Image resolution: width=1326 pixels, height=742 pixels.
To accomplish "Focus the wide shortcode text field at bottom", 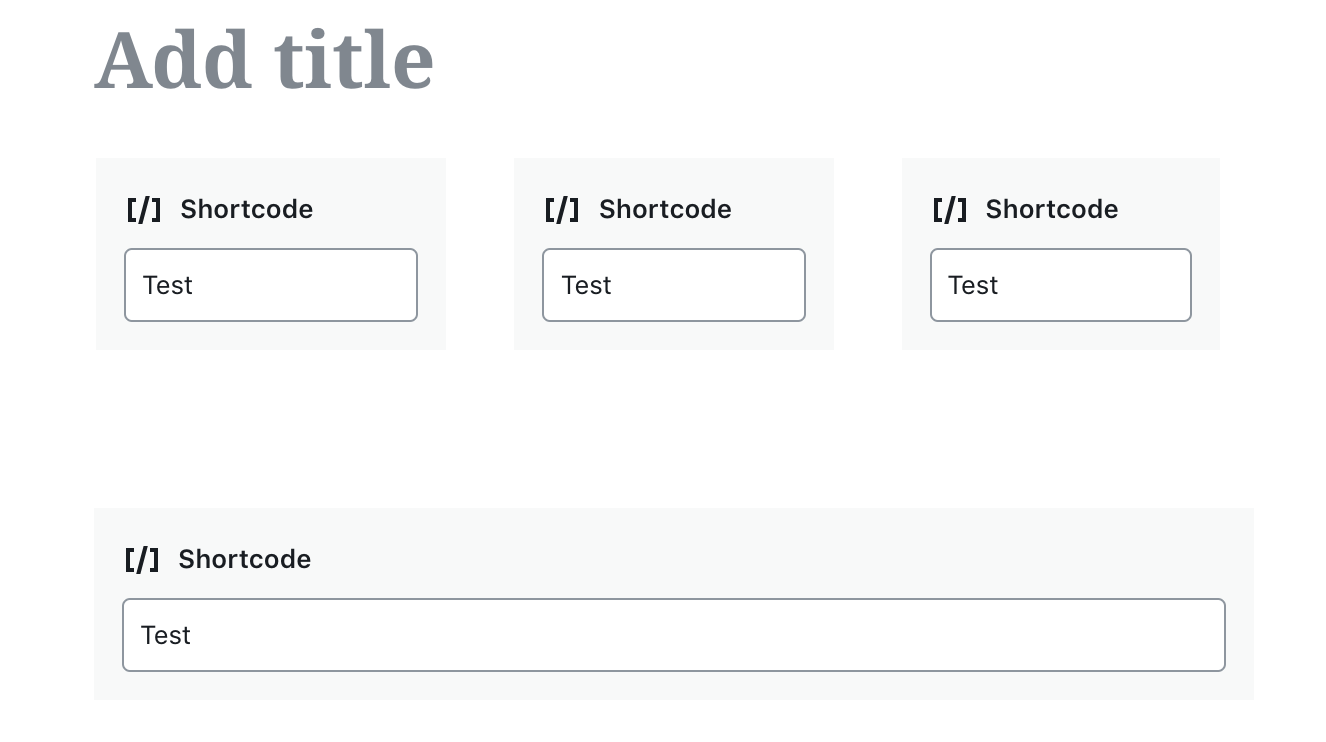I will pos(674,635).
